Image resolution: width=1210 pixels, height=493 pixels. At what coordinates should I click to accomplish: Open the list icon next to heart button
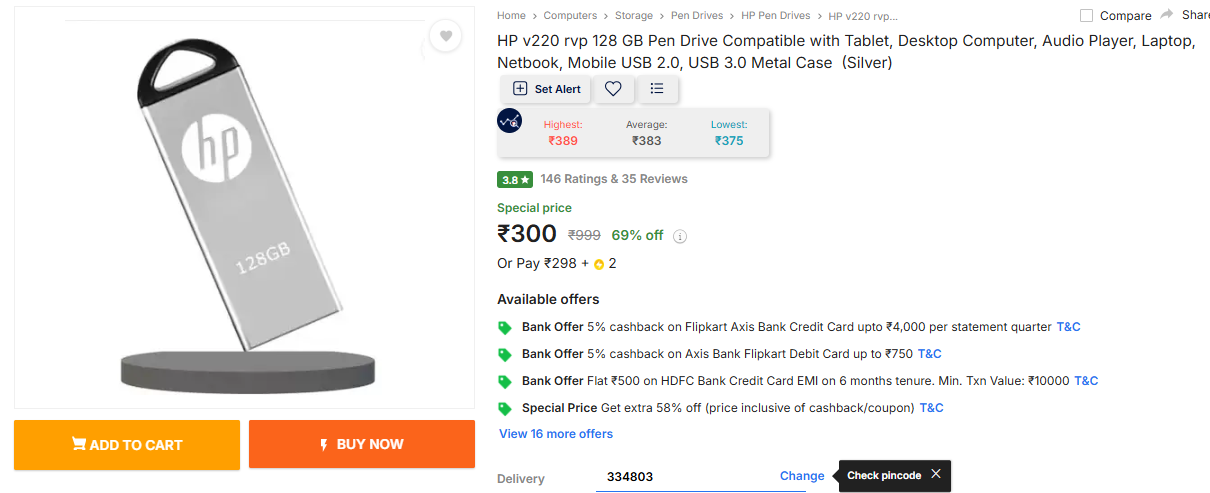[657, 89]
